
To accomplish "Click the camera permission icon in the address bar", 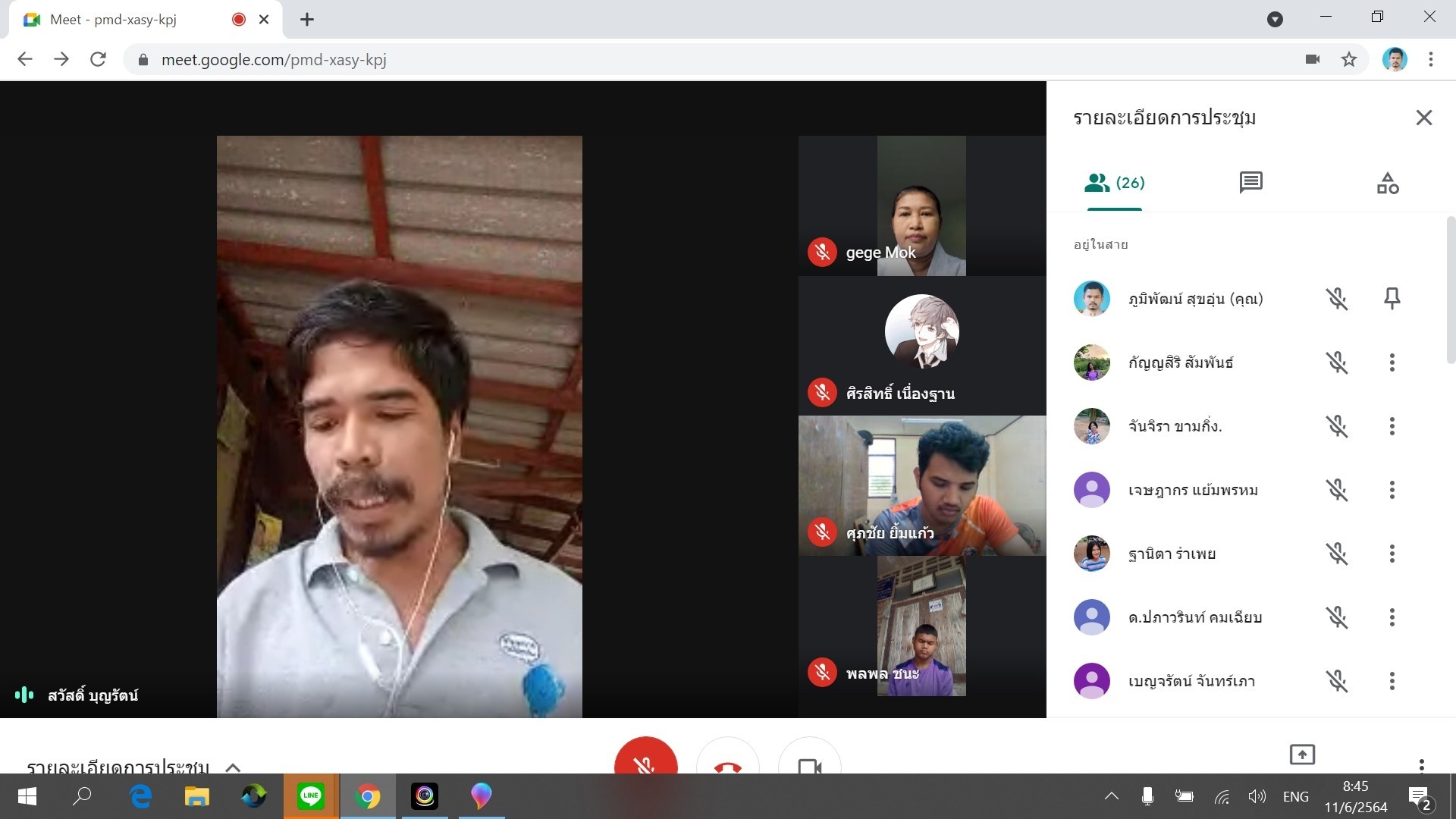I will click(x=1313, y=59).
